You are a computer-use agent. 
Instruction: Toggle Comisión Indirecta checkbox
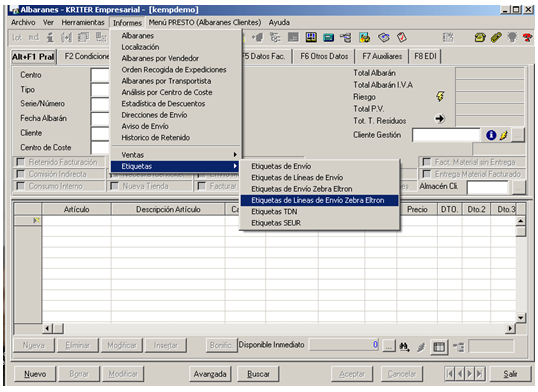coord(21,174)
